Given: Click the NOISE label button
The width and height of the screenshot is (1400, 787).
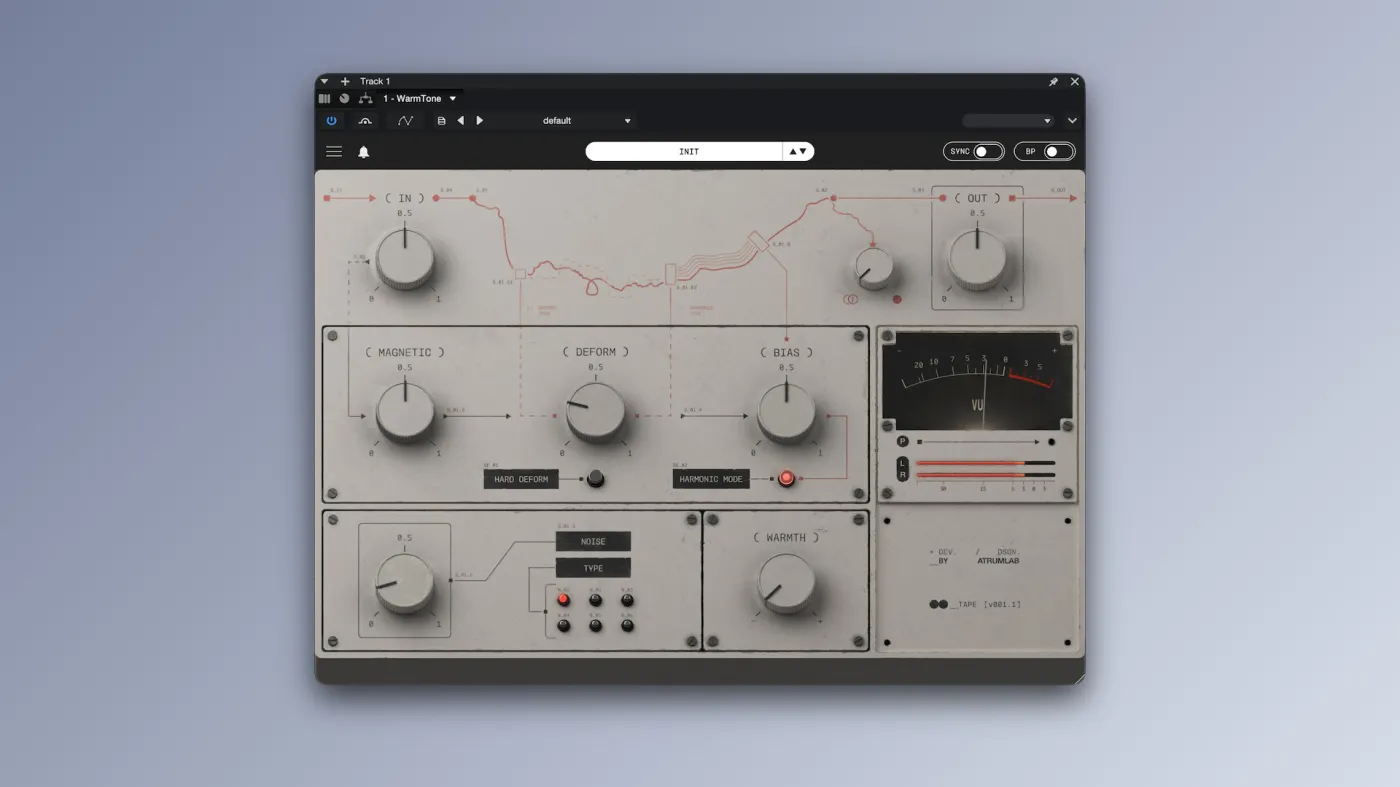Looking at the screenshot, I should tap(593, 541).
